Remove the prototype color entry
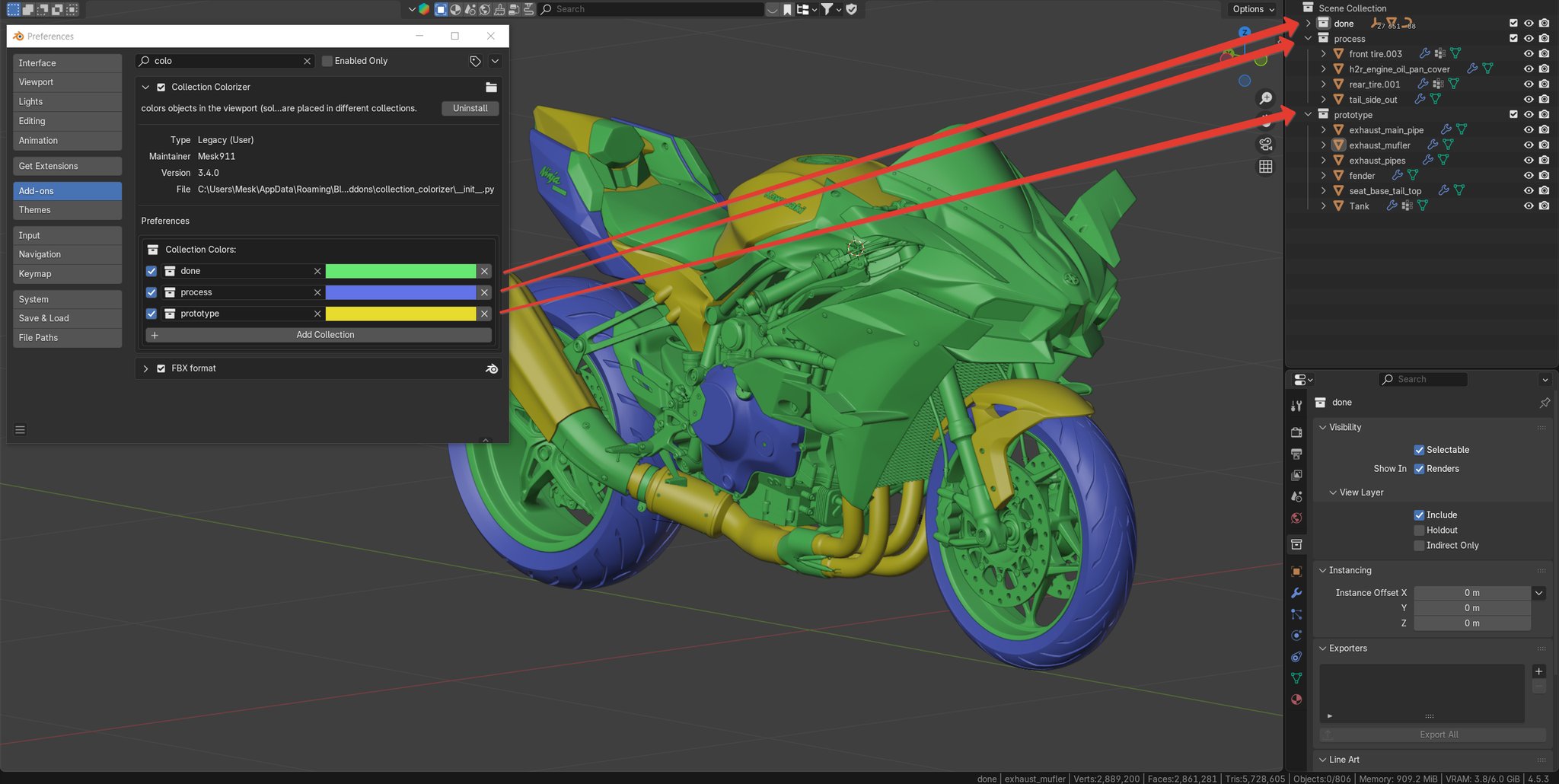1559x784 pixels. 484,314
